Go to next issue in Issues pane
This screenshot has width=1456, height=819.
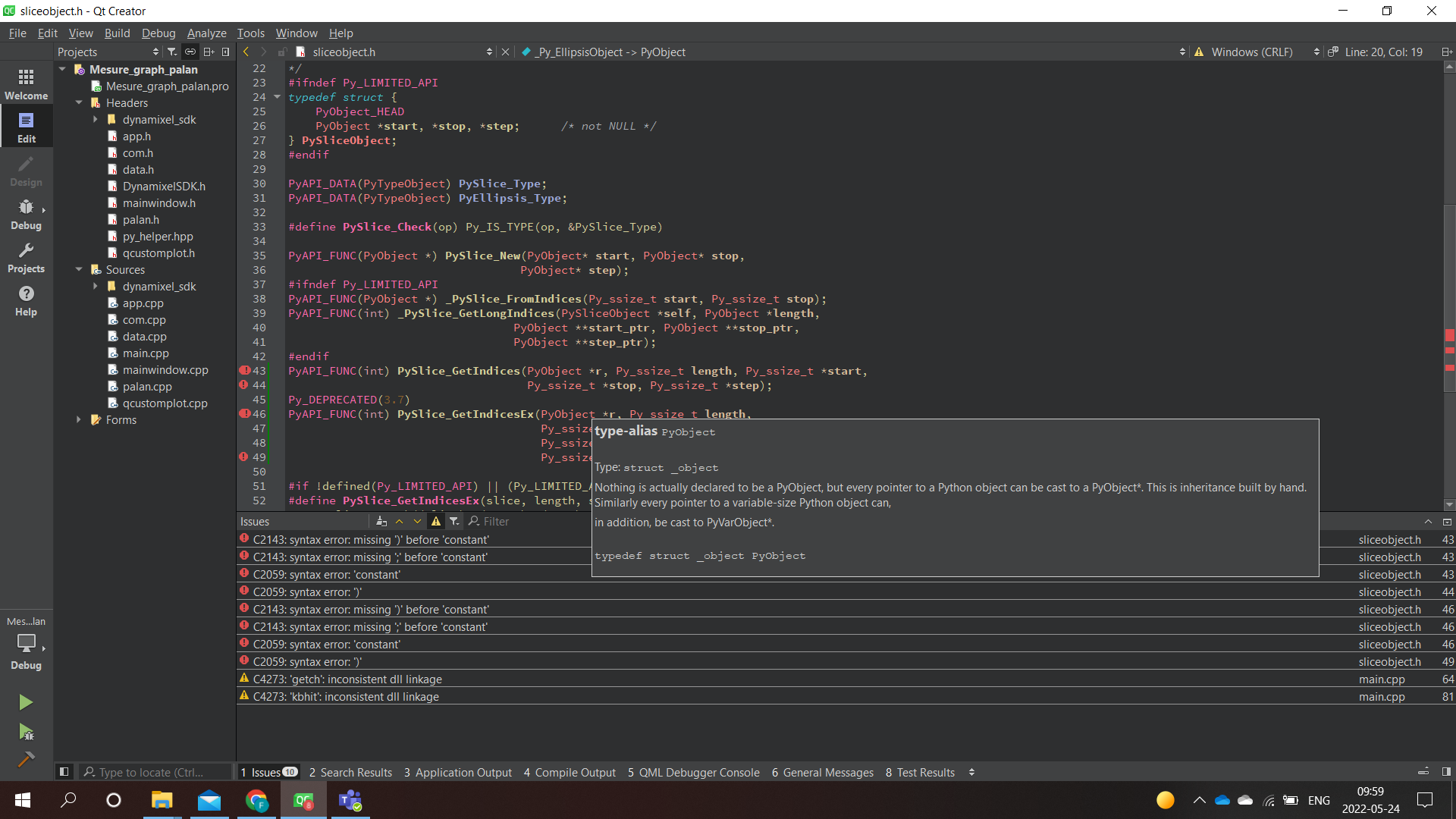(417, 521)
